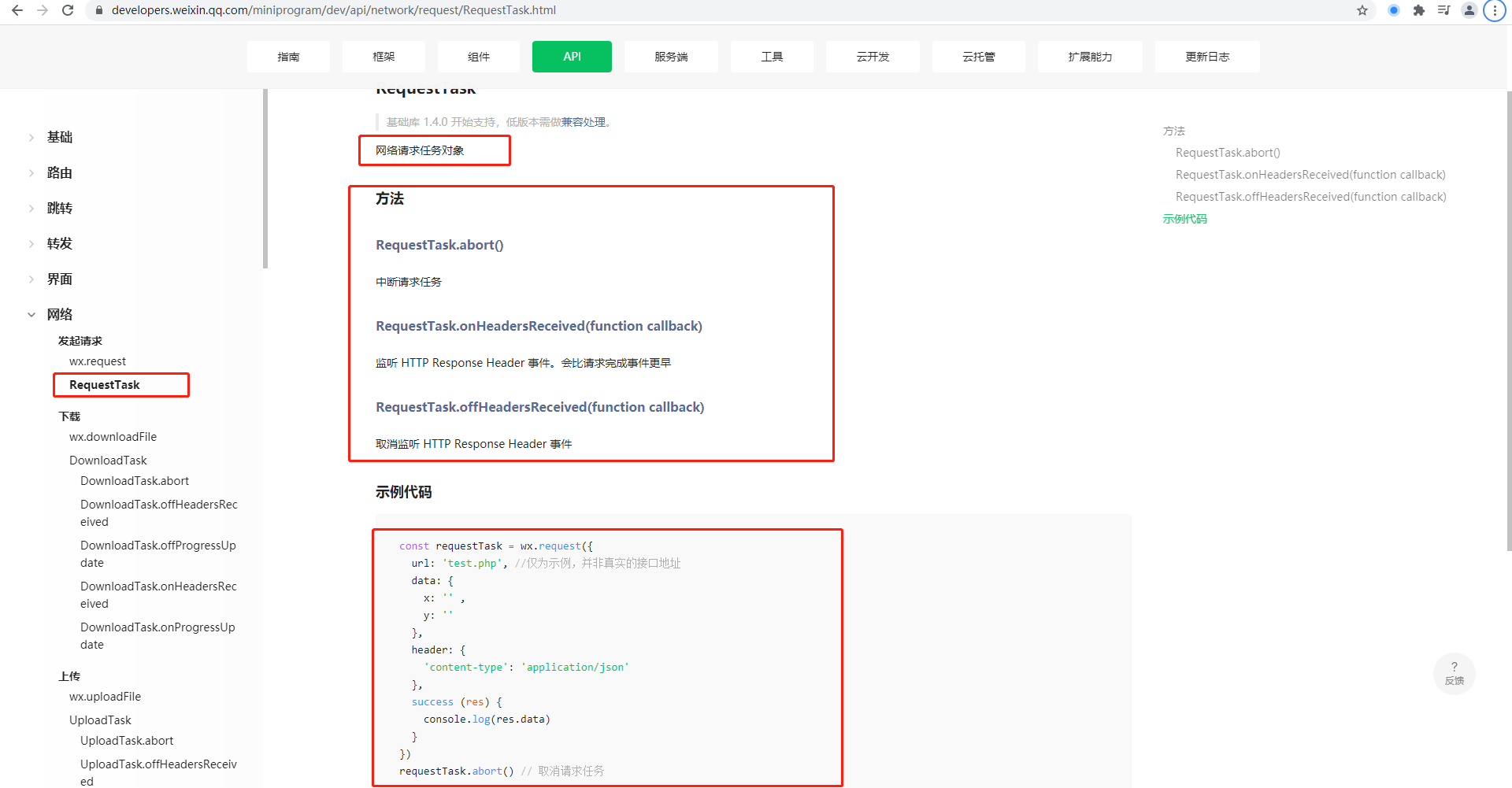Open the 更新日志 tab
This screenshot has width=1512, height=788.
(x=1207, y=57)
